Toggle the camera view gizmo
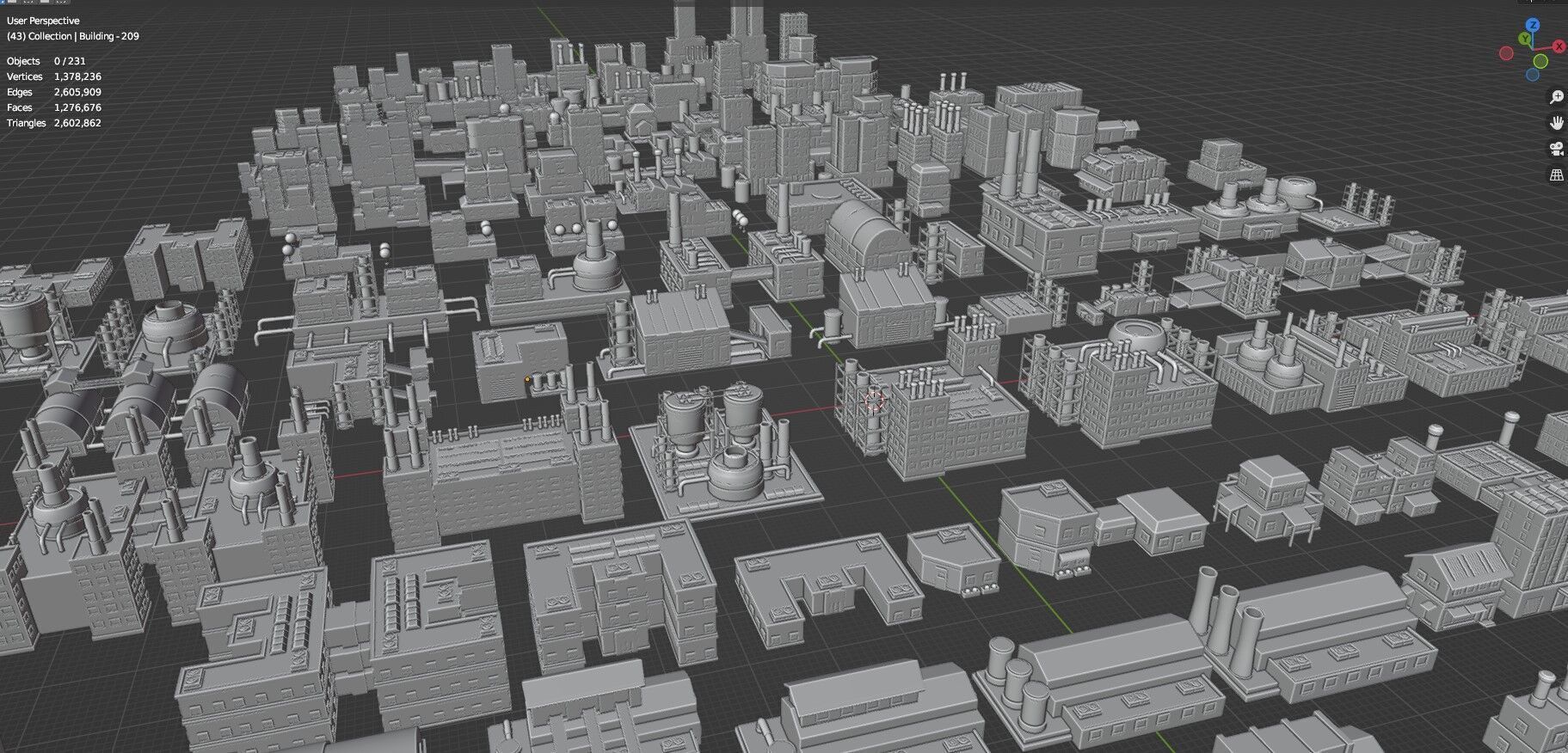The height and width of the screenshot is (753, 1568). (x=1556, y=149)
